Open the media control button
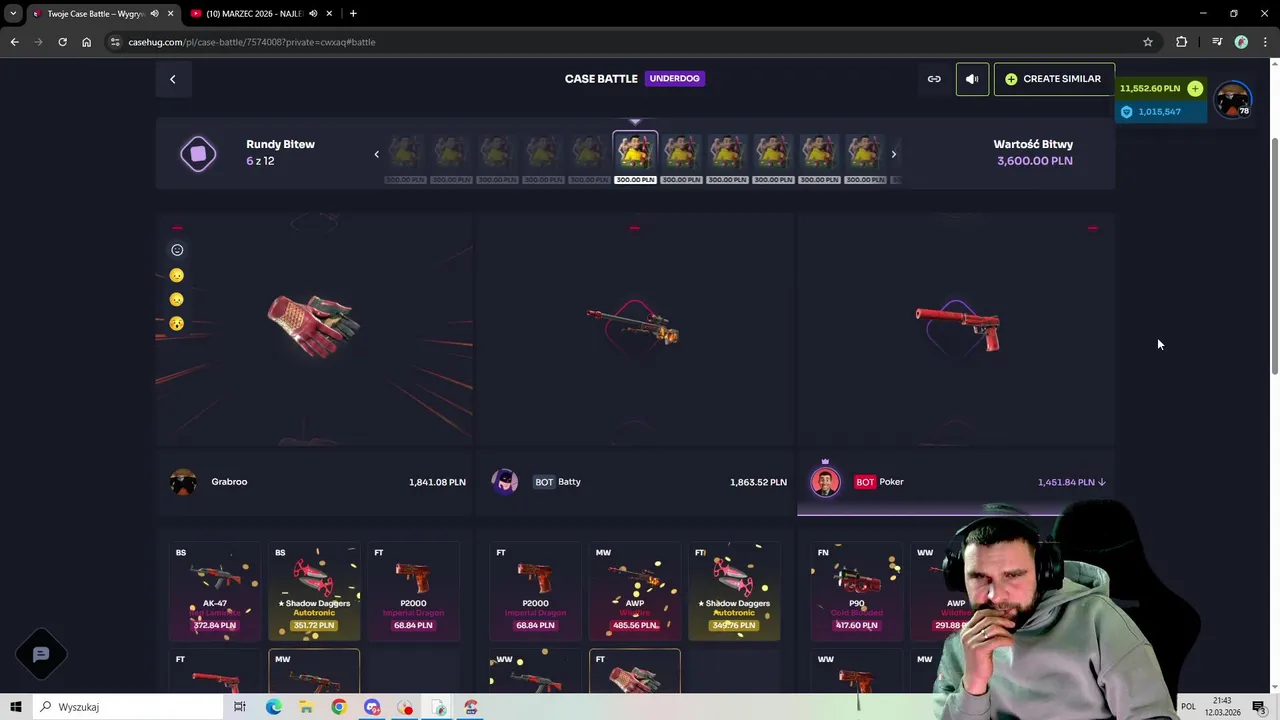1280x720 pixels. coord(1217,42)
